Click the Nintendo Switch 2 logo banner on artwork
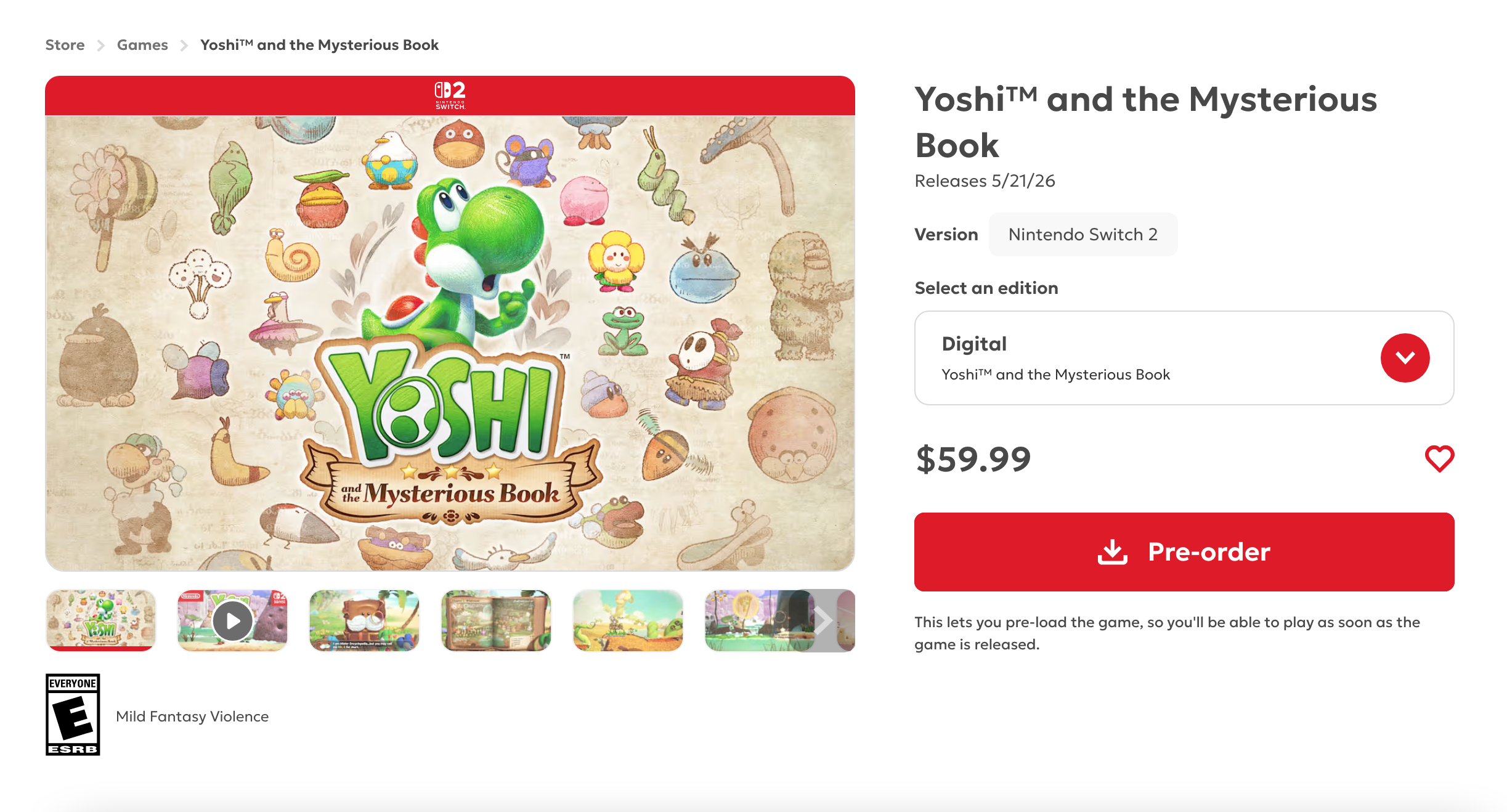This screenshot has height=812, width=1507. coord(449,95)
